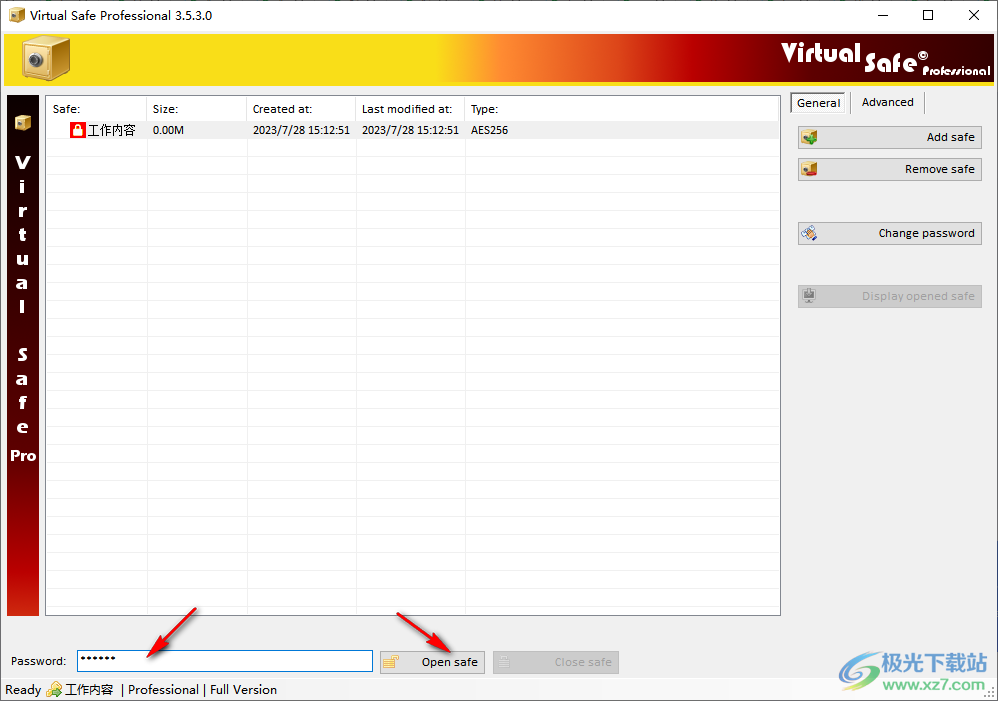Click the Remove safe button
This screenshot has height=701, width=998.
pyautogui.click(x=890, y=169)
